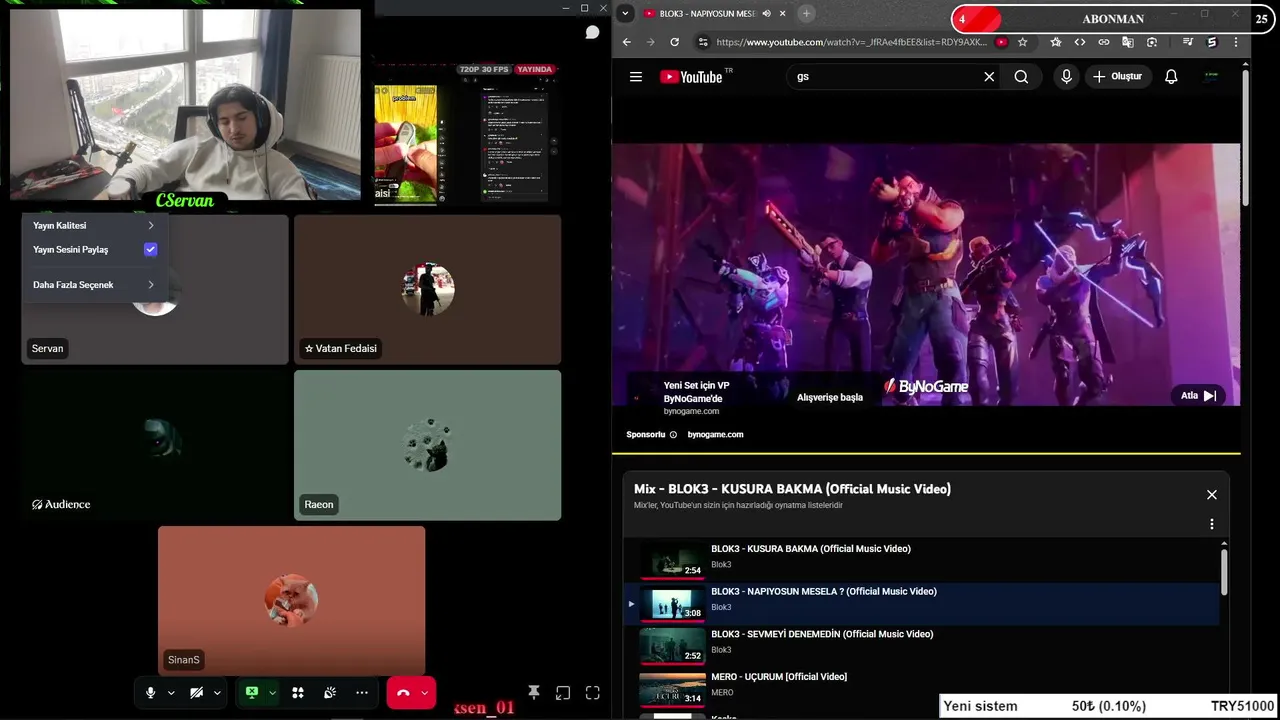Viewport: 1280px width, 720px height.
Task: Start voice search with microphone
Action: coord(1066,77)
